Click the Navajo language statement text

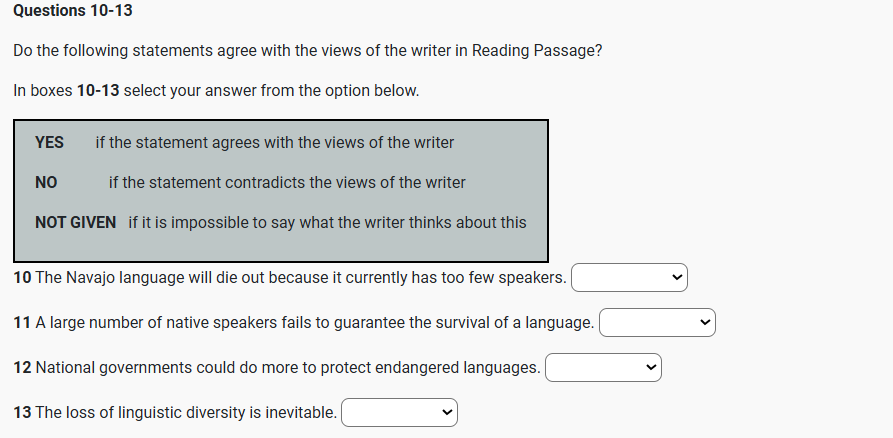300,277
